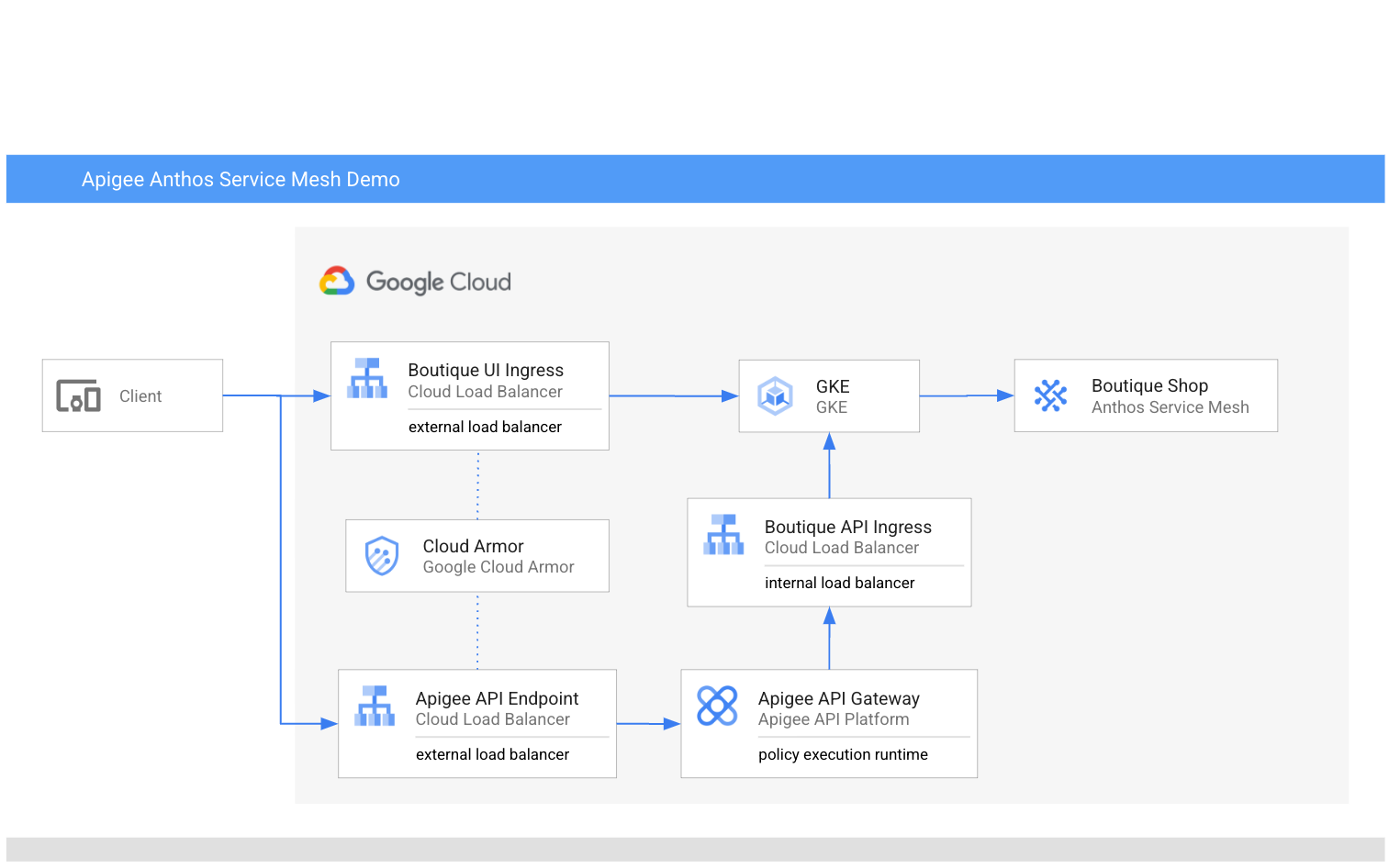Select the 'Boutique UI Ingress' title
The image size is (1389, 868).
(x=486, y=370)
